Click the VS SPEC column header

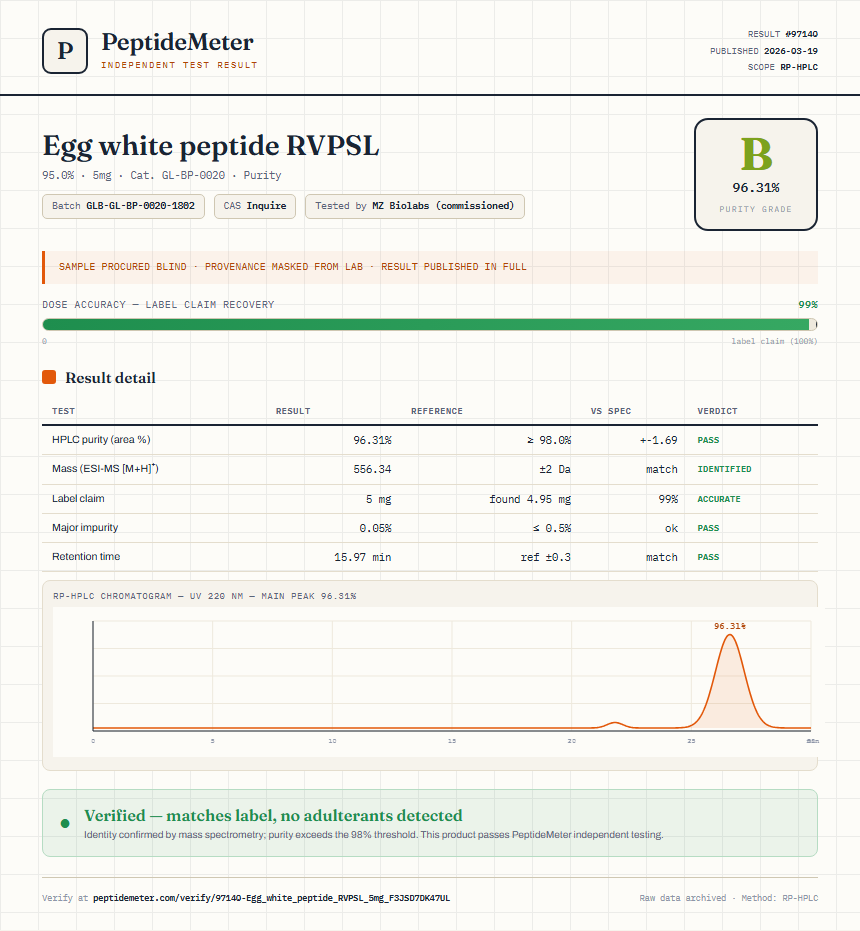[x=611, y=411]
